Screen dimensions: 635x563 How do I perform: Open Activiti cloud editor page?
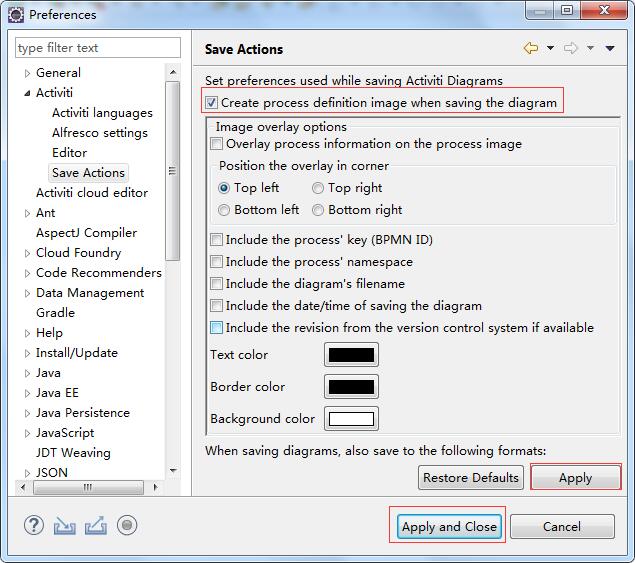[92, 193]
